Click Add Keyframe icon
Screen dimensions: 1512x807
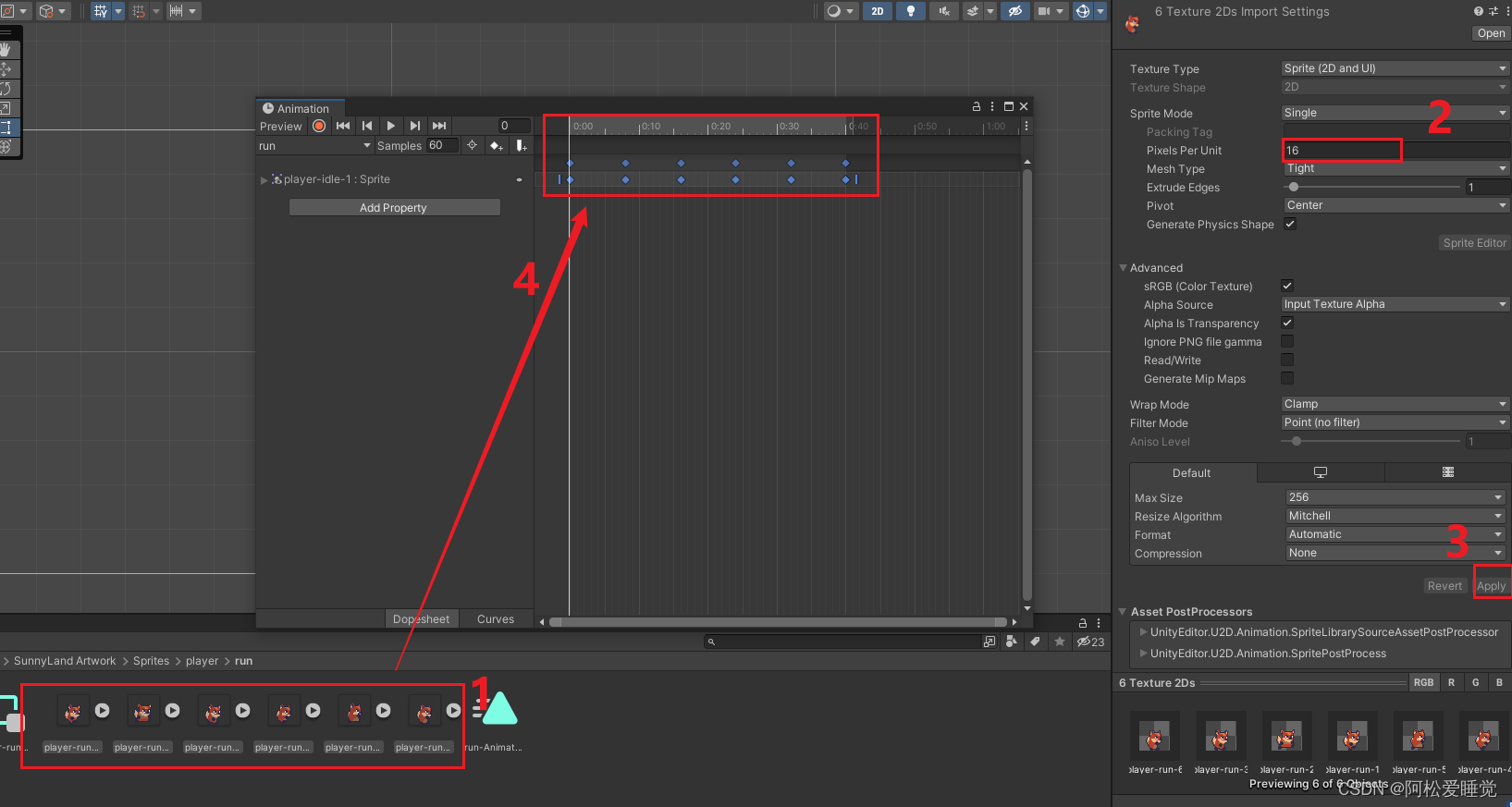pyautogui.click(x=497, y=145)
